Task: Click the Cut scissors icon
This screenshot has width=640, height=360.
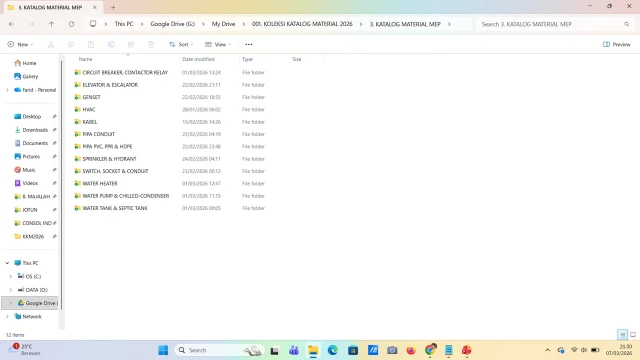Action: [x=51, y=44]
